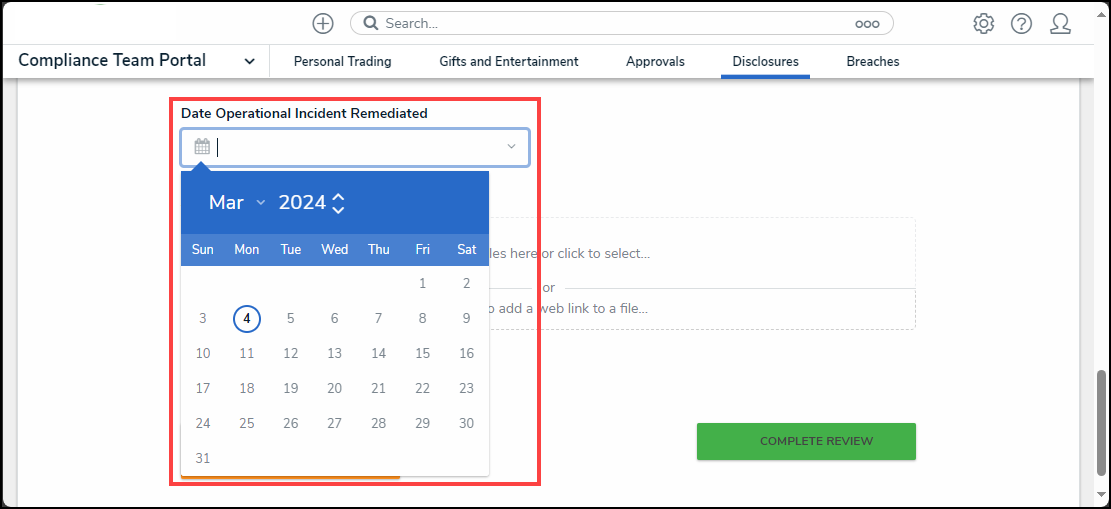The height and width of the screenshot is (509, 1111).
Task: Go to the Approvals tab
Action: coord(655,62)
